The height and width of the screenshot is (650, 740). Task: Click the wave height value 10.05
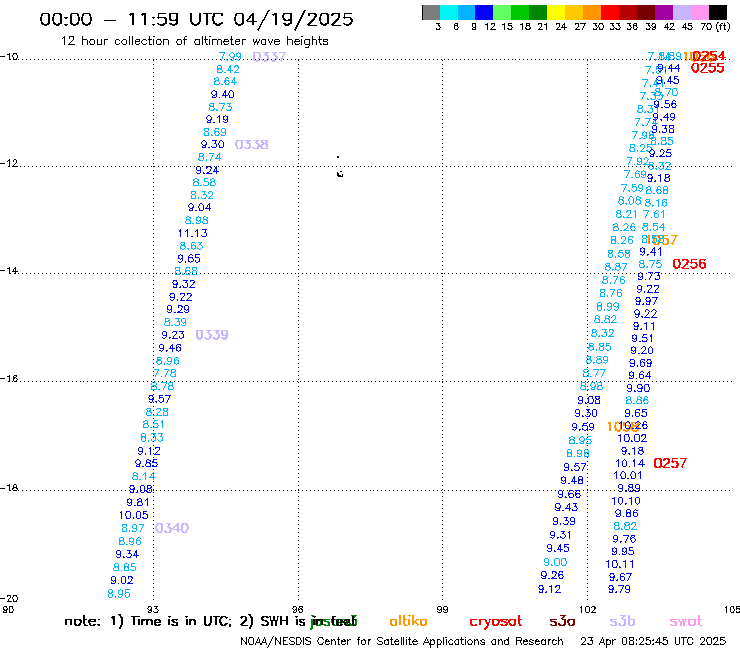tap(133, 515)
